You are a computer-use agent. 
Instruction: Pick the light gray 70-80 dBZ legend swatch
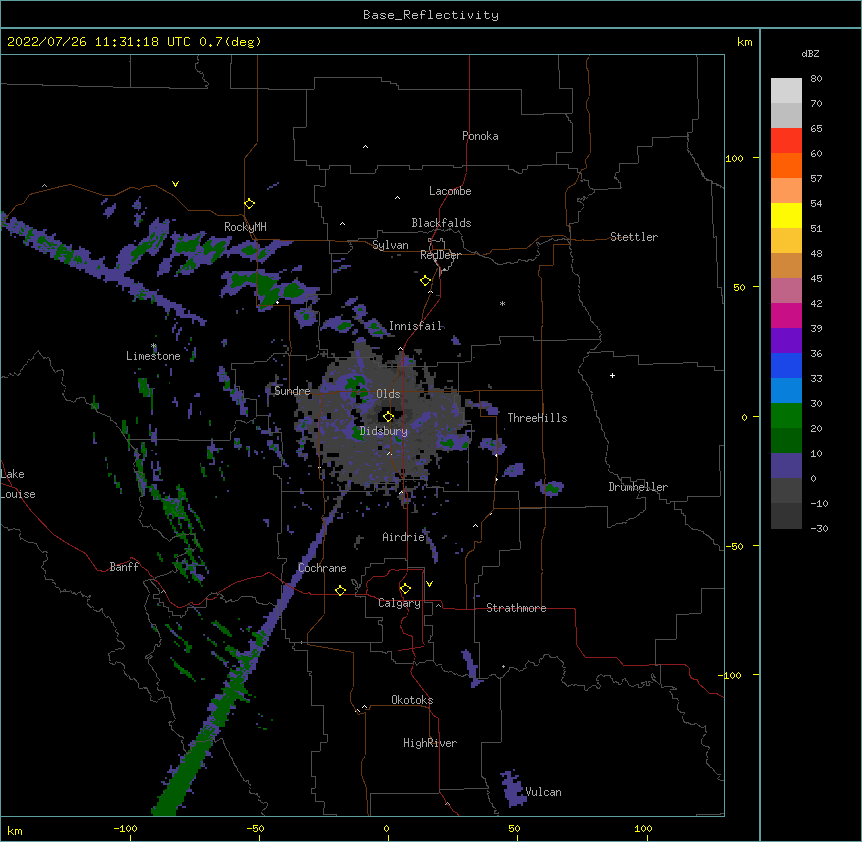click(786, 91)
